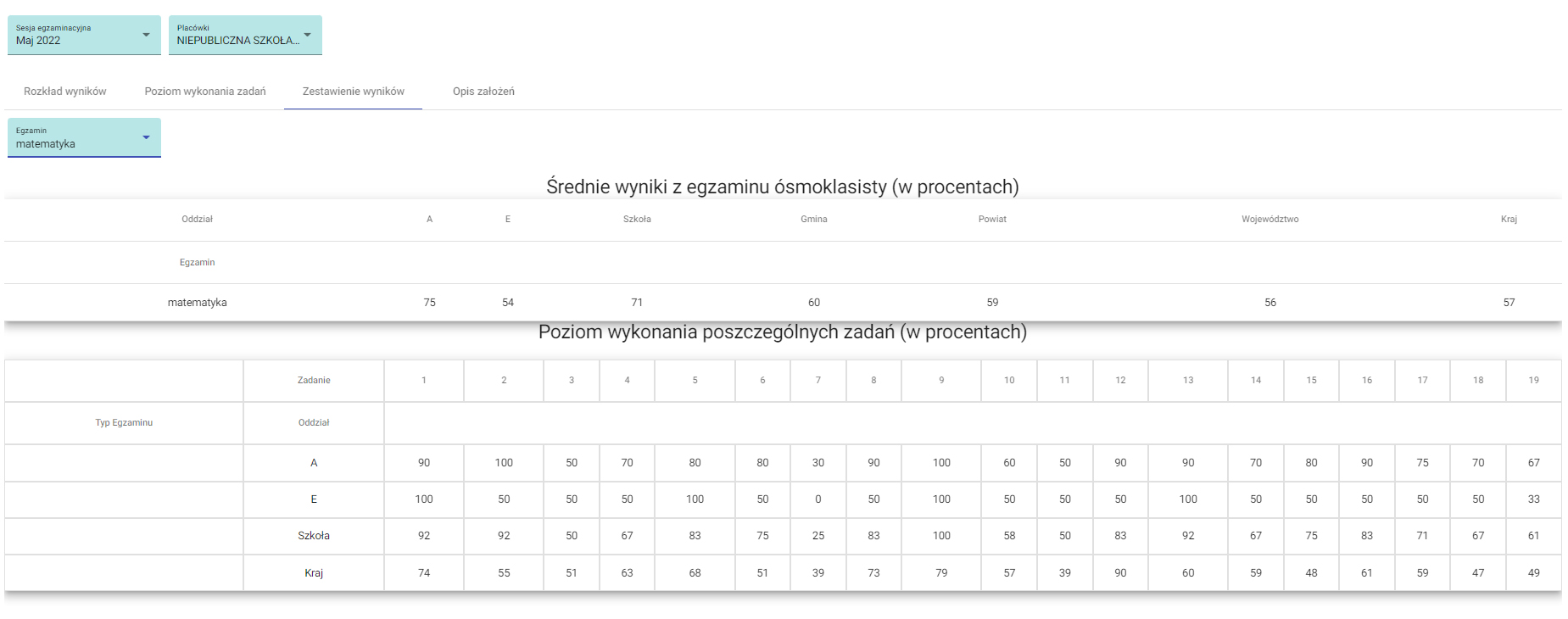Image resolution: width=1568 pixels, height=619 pixels.
Task: Click the Typ Egzaminu header cell
Action: (124, 423)
